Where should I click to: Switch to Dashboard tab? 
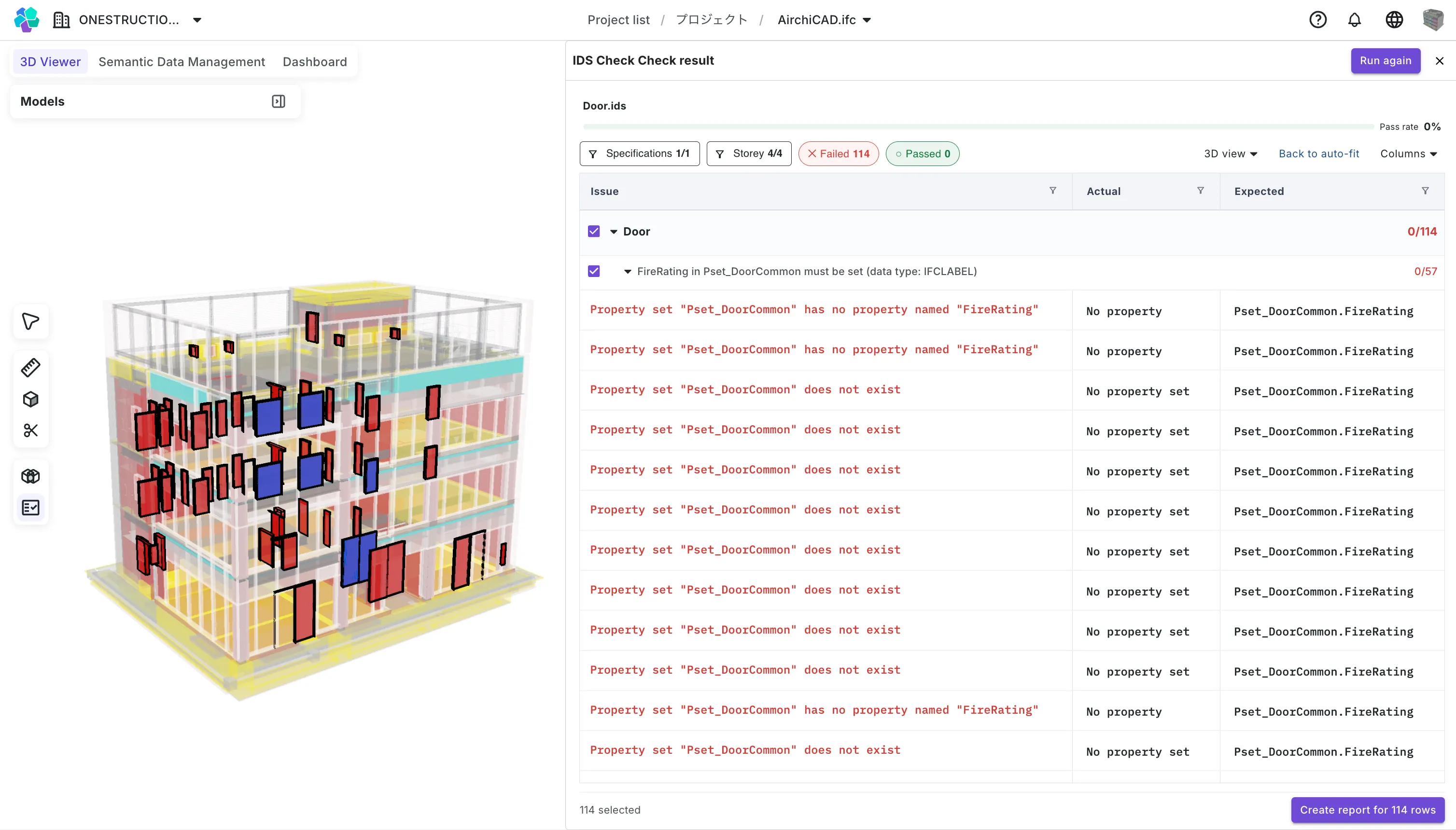point(315,62)
